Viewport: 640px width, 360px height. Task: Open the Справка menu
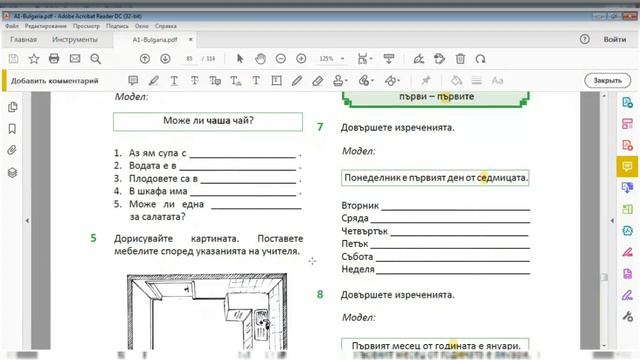point(165,26)
